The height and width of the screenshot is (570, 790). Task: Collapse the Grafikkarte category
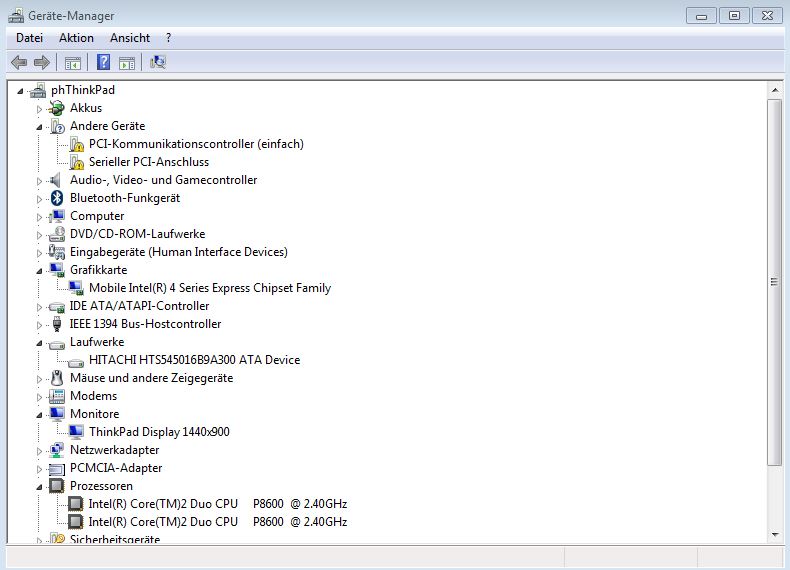pos(39,271)
